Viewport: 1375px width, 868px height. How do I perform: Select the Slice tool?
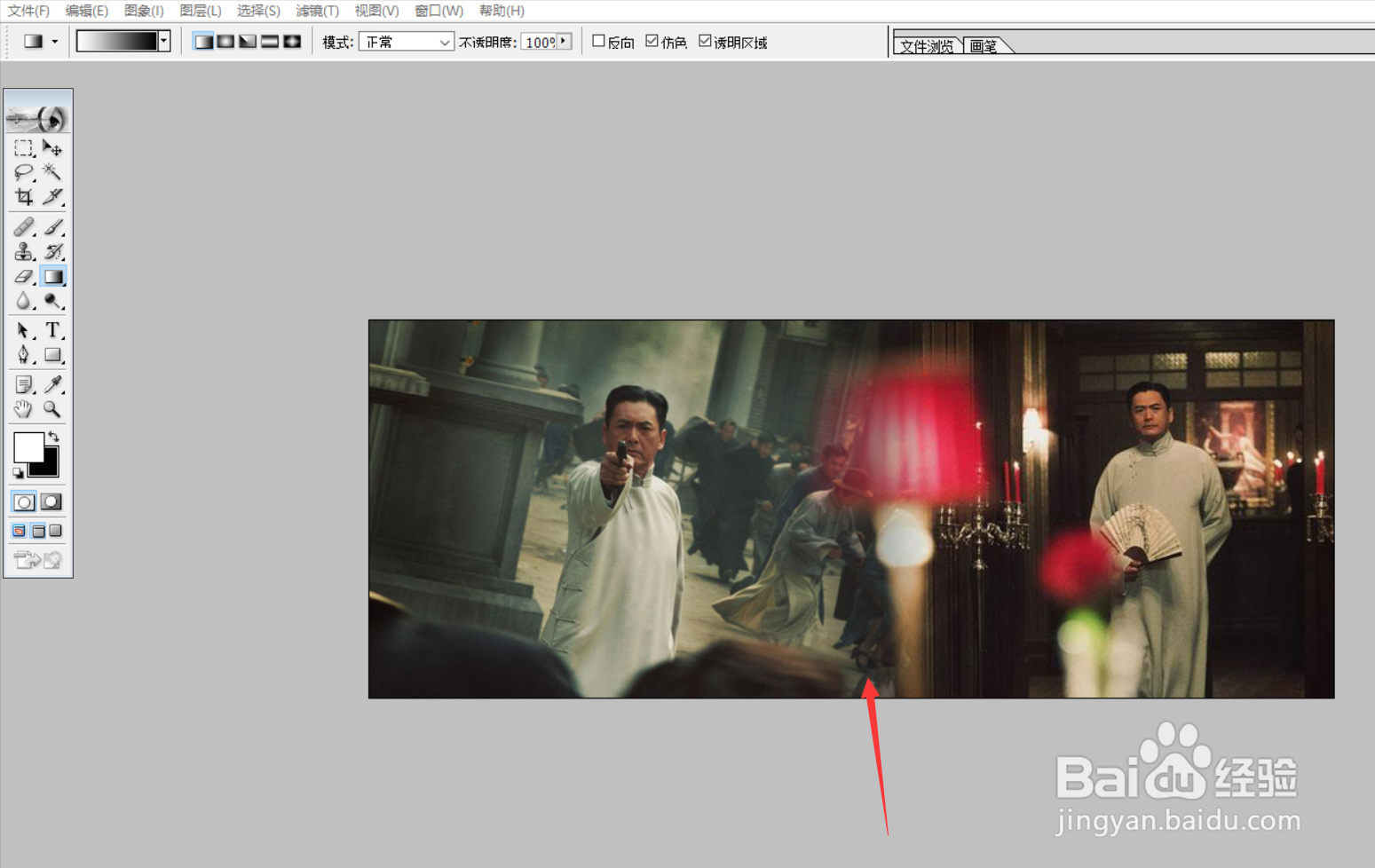tap(52, 196)
